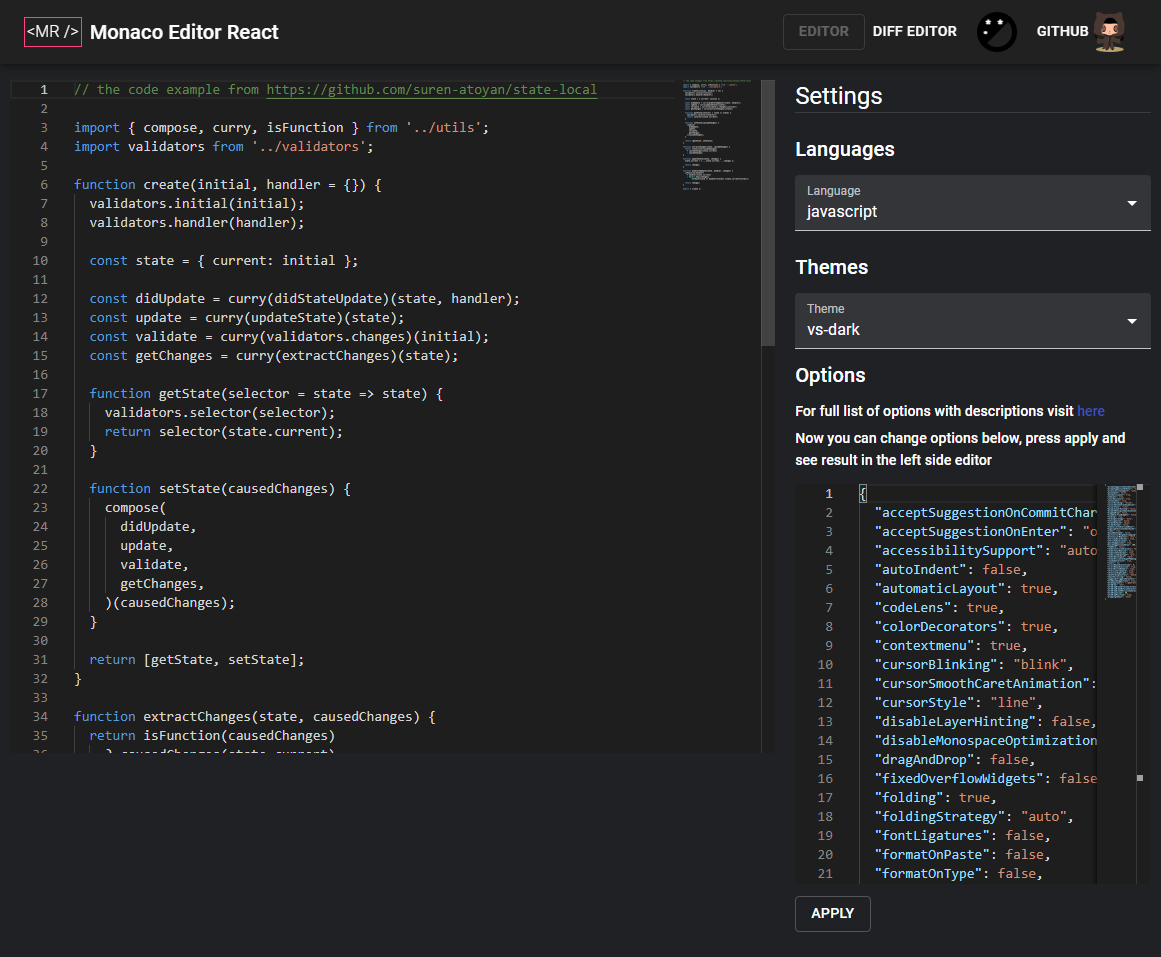The width and height of the screenshot is (1161, 957).
Task: Open the Language dropdown showing javascript
Action: [x=971, y=203]
